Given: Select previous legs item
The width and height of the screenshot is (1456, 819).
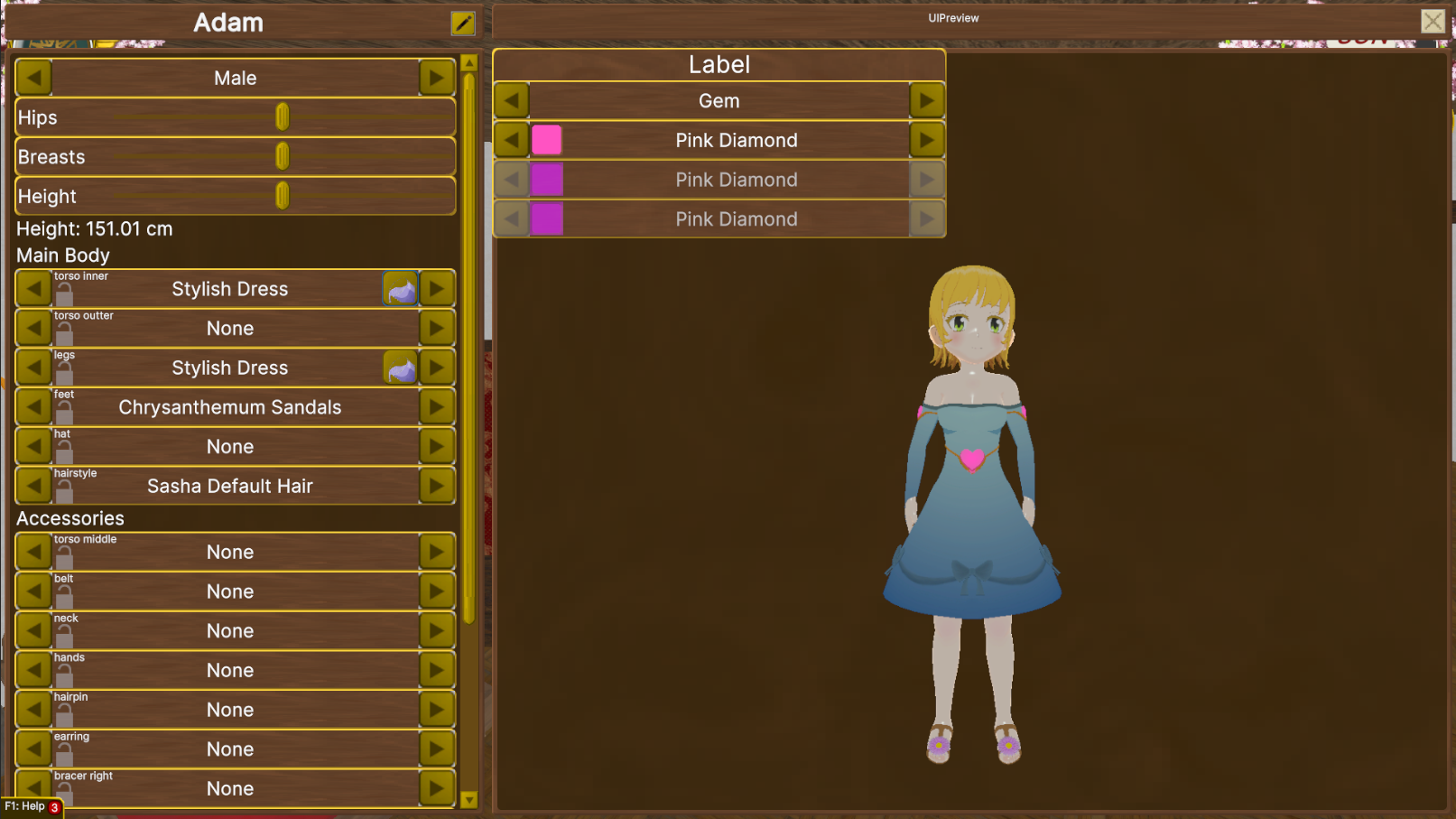Looking at the screenshot, I should pos(33,368).
